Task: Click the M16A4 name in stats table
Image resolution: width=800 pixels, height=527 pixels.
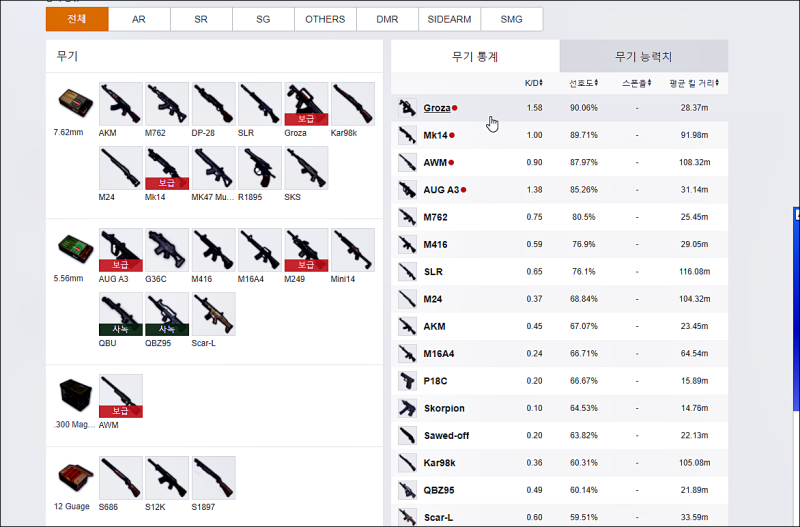Action: [x=439, y=354]
